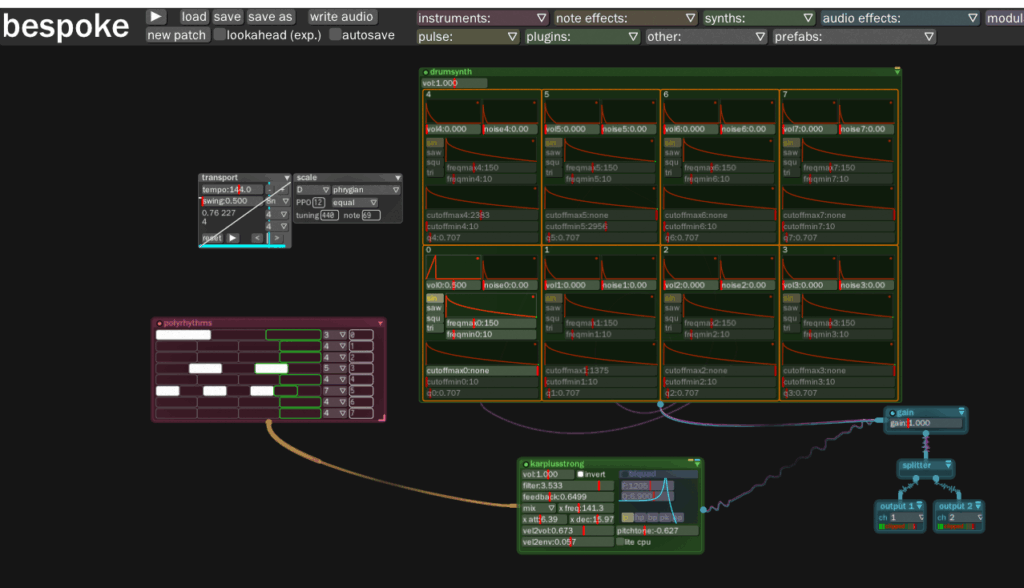This screenshot has width=1024, height=588.
Task: Open the instruments menu
Action: click(482, 18)
